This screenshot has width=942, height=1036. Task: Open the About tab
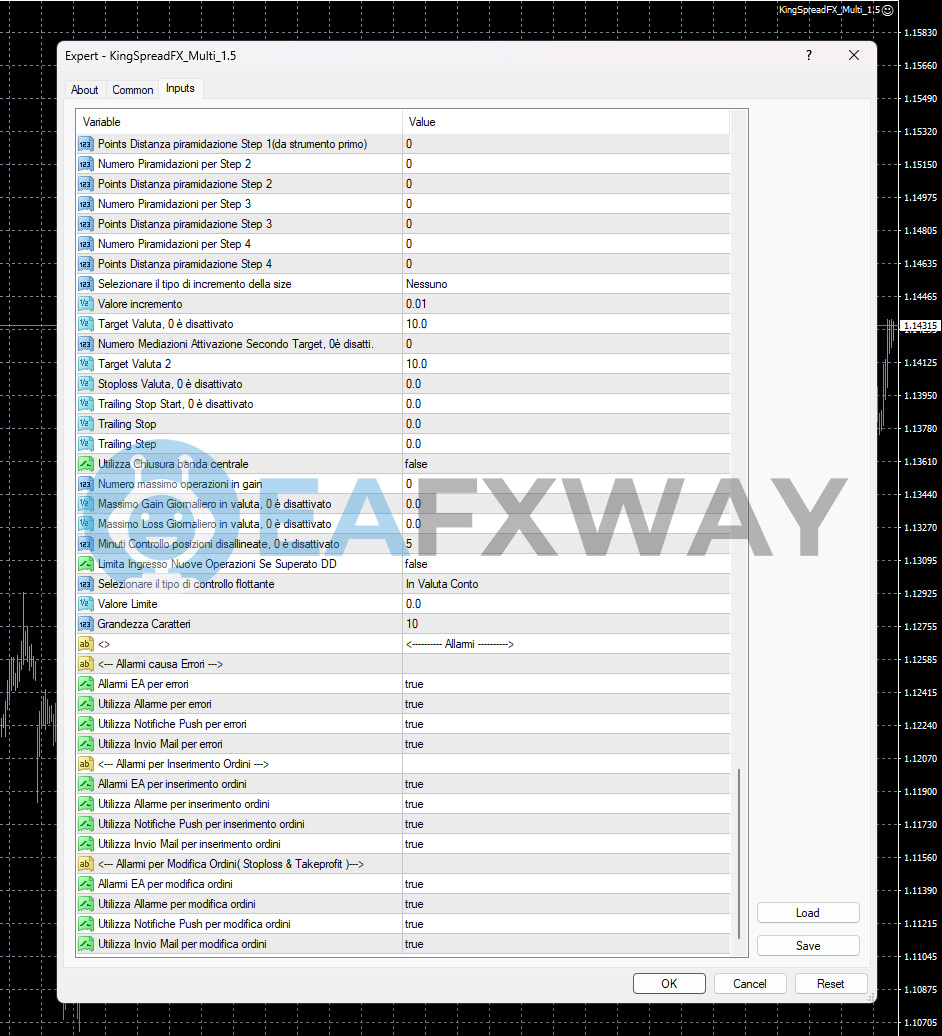click(84, 89)
